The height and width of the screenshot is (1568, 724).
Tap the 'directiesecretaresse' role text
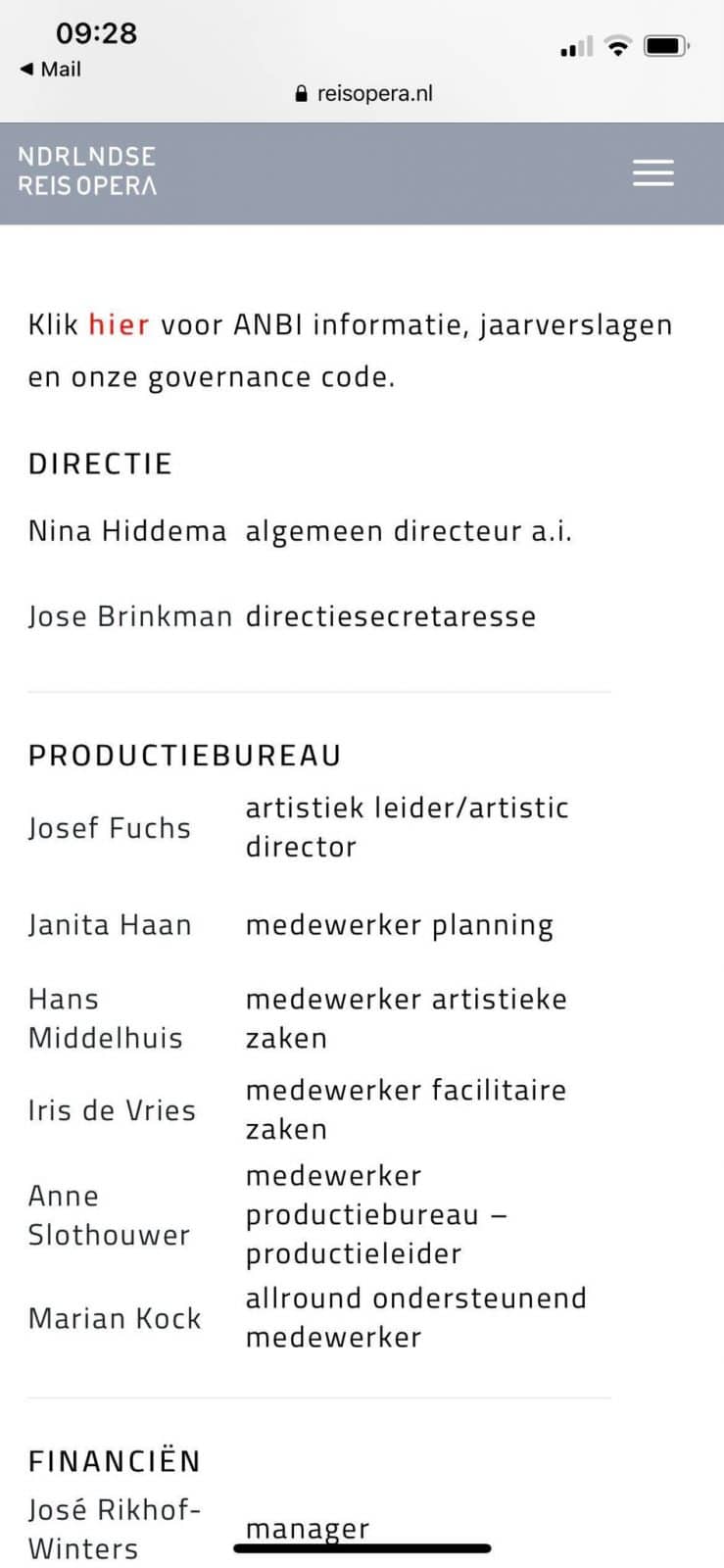point(390,616)
